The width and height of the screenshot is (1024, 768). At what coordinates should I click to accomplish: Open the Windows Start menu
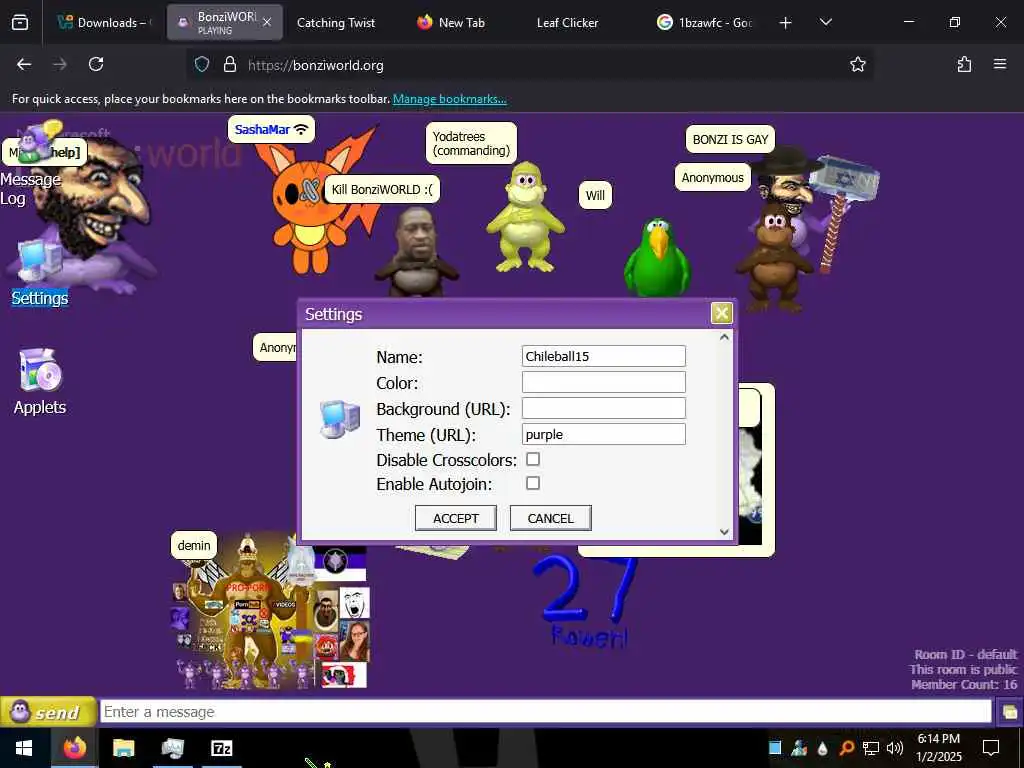click(24, 748)
